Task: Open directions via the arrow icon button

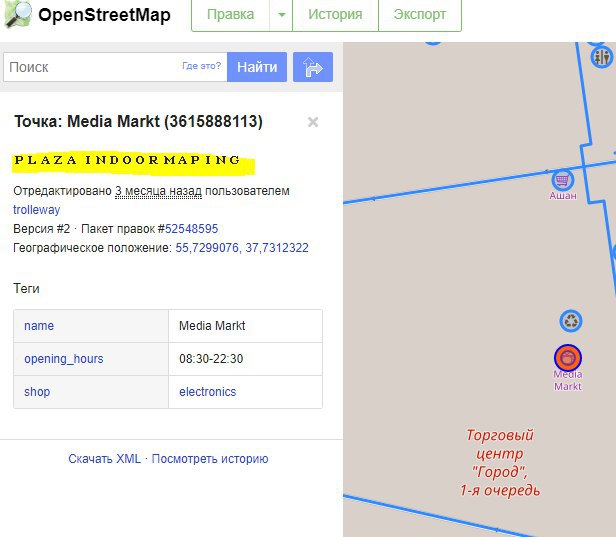Action: coord(313,67)
